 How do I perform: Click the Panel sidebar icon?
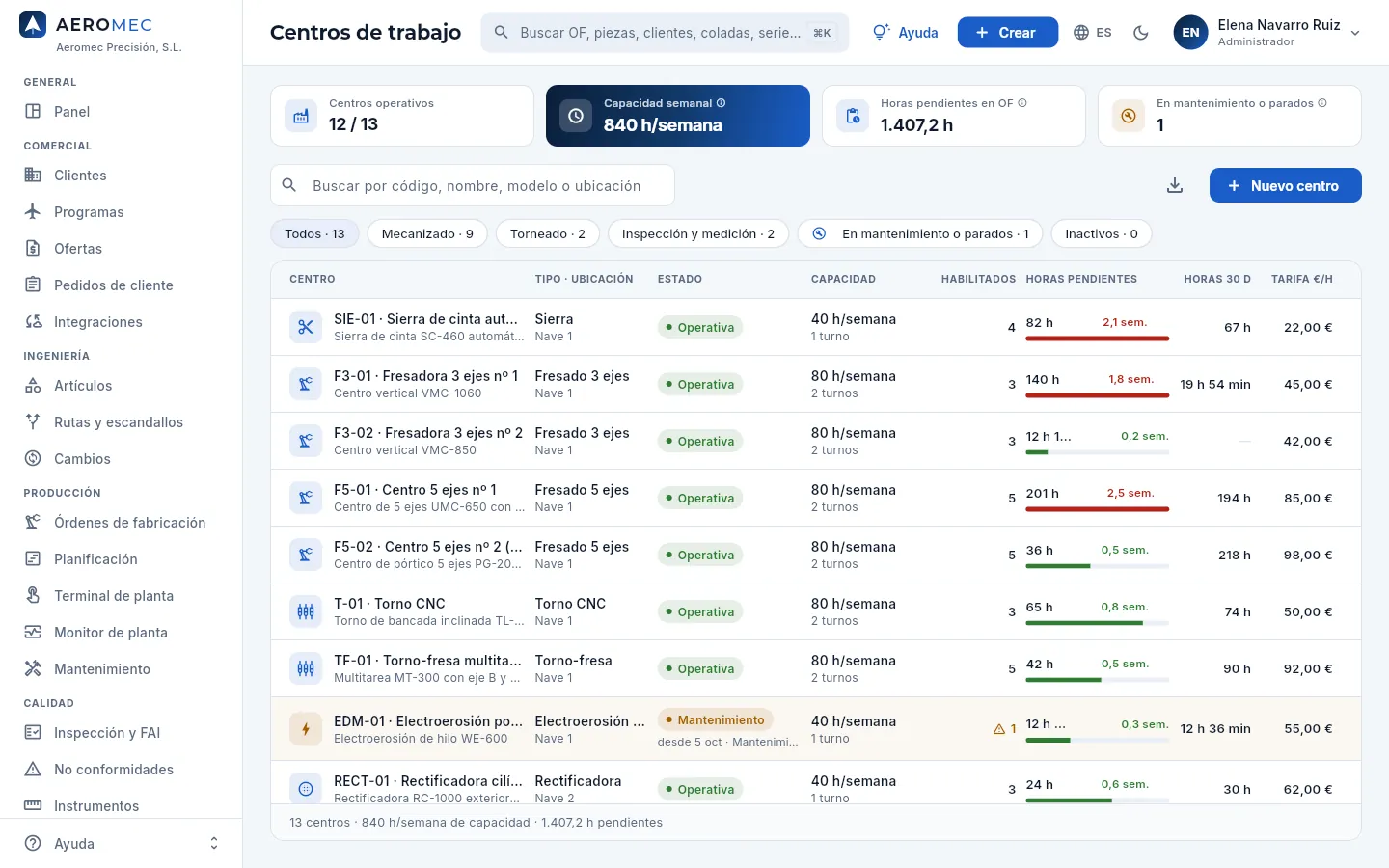pos(33,111)
